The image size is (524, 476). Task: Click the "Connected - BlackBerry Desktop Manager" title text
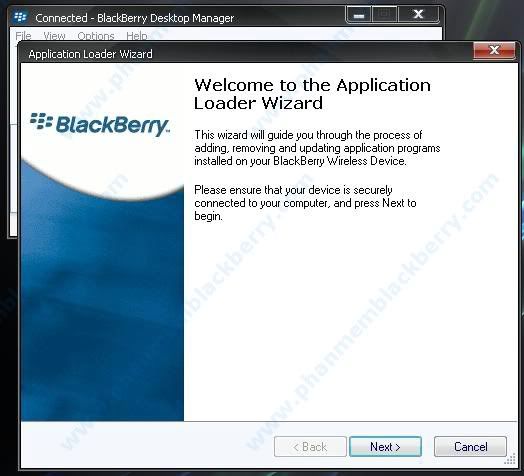click(134, 18)
